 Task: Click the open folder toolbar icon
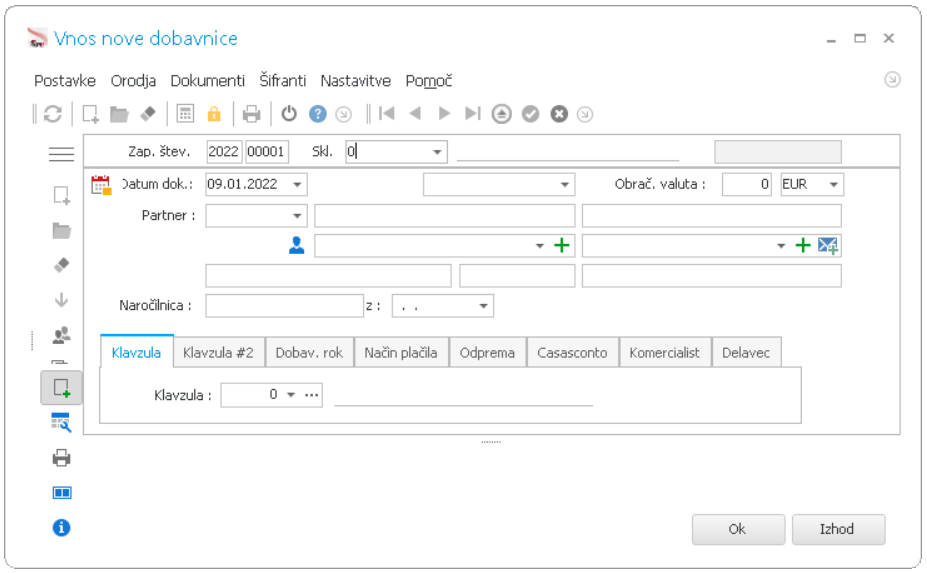119,114
